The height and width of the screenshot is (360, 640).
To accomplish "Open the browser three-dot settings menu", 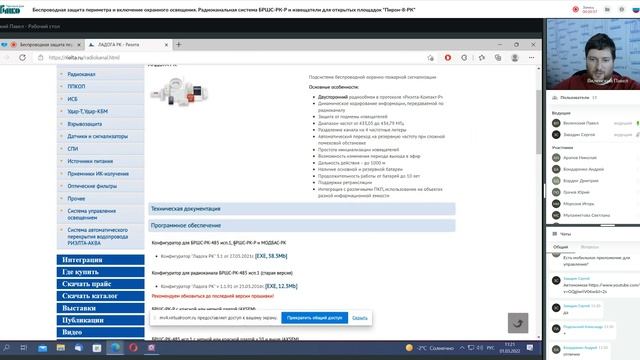I will coord(531,58).
